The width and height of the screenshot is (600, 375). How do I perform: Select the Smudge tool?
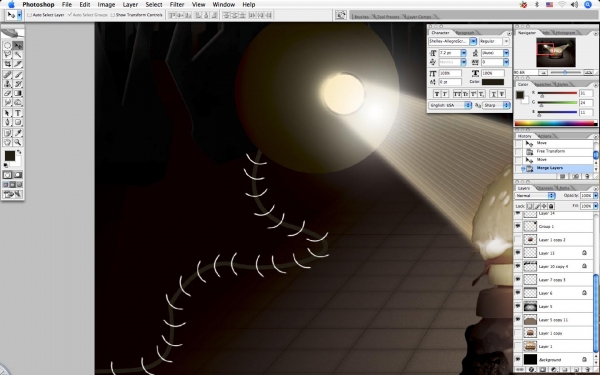coord(7,102)
